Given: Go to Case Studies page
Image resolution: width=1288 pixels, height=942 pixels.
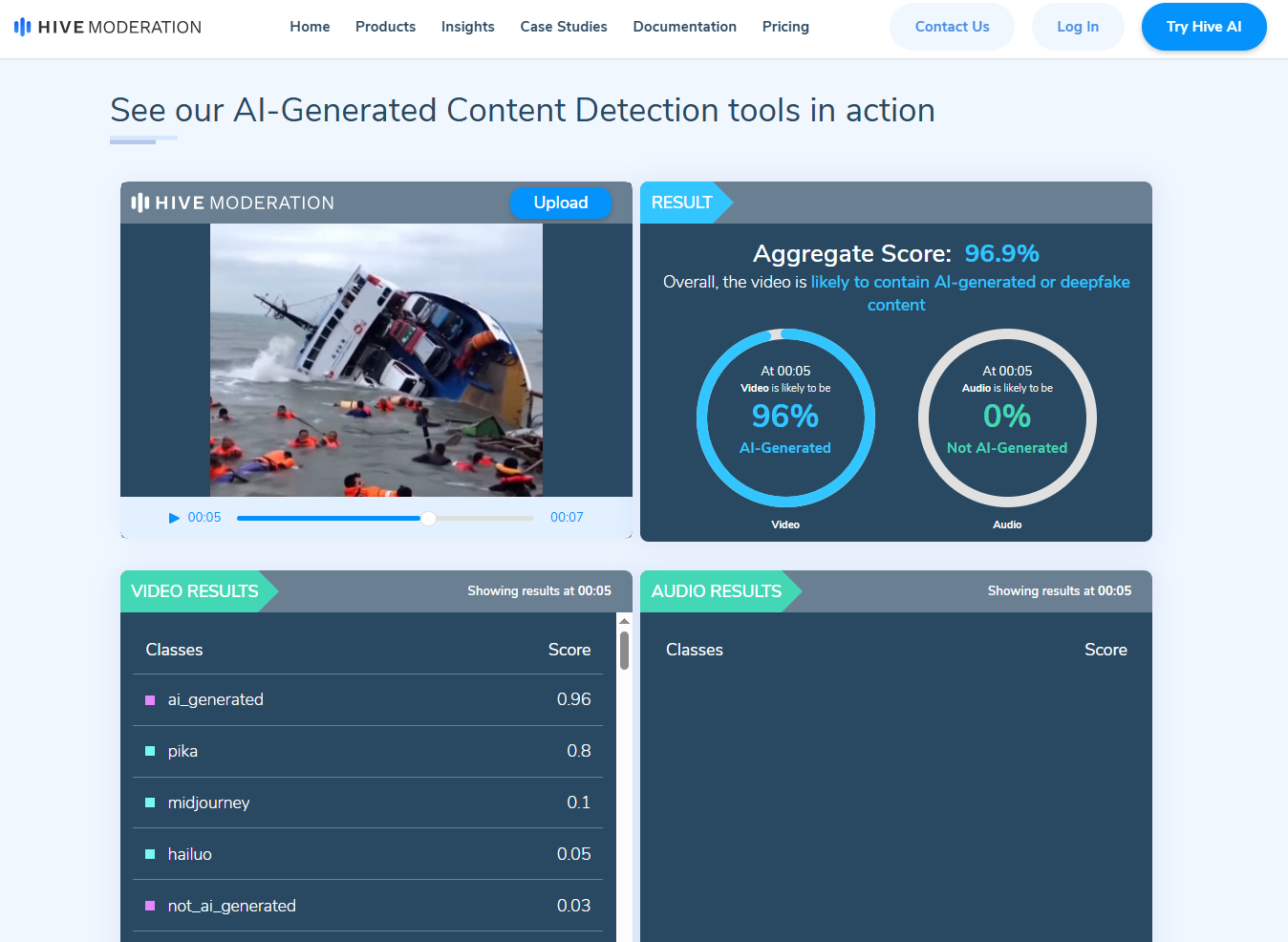Looking at the screenshot, I should [564, 27].
